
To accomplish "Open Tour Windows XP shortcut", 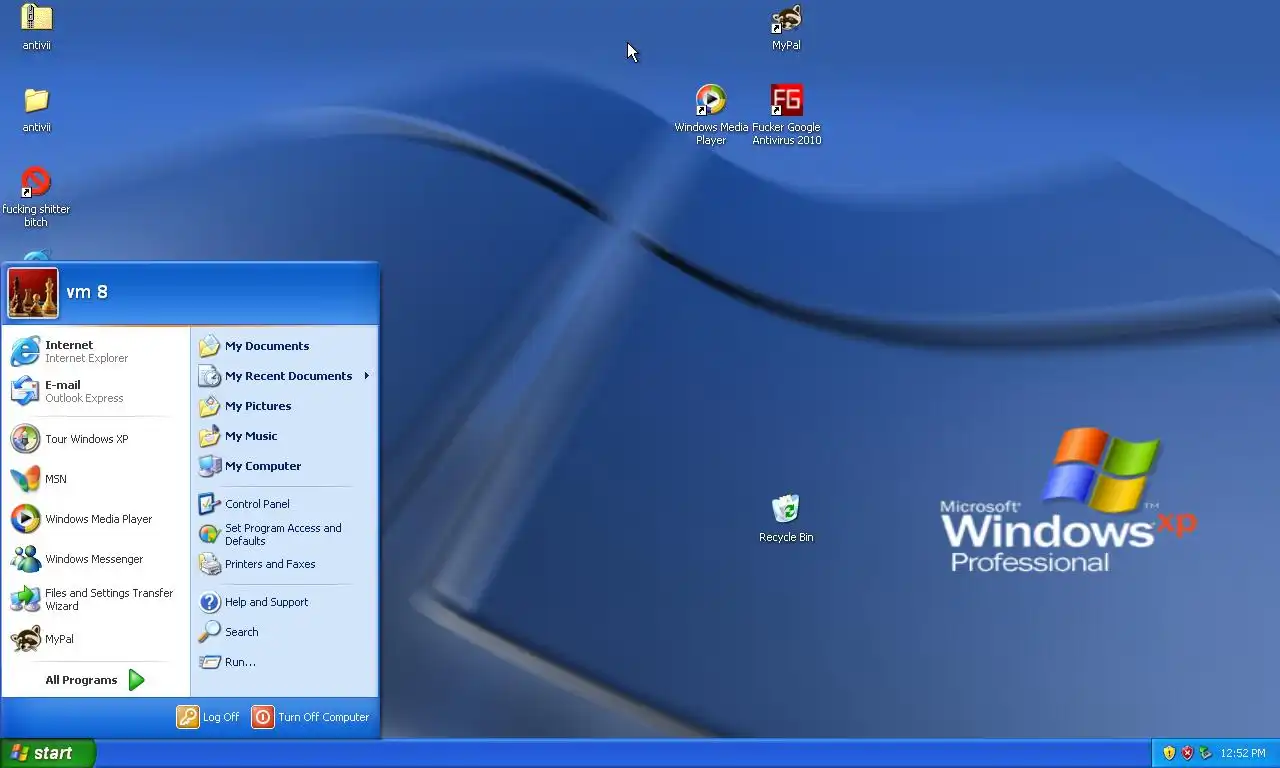I will tap(96, 439).
